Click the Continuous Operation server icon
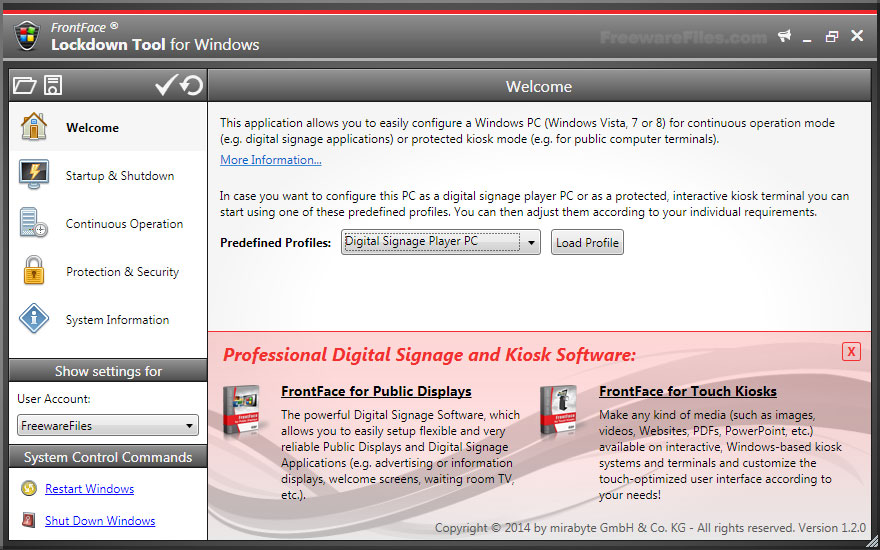 pyautogui.click(x=33, y=223)
